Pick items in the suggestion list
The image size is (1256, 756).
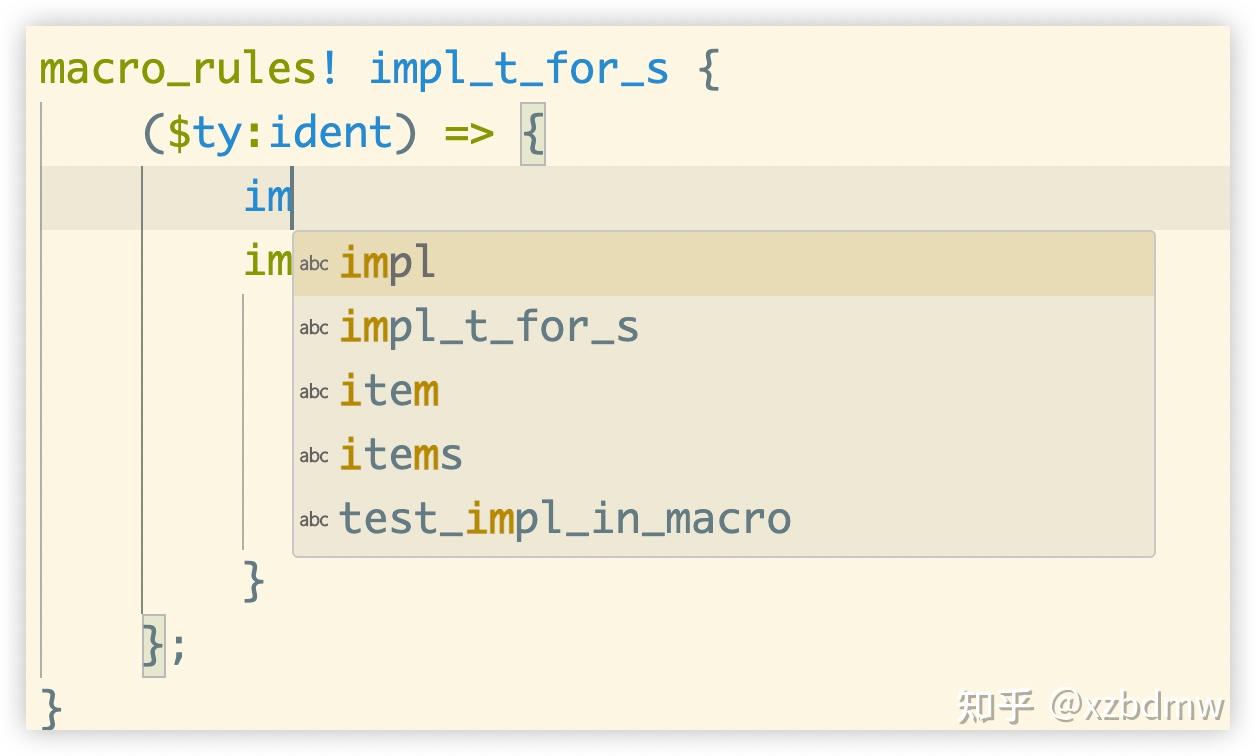point(400,455)
